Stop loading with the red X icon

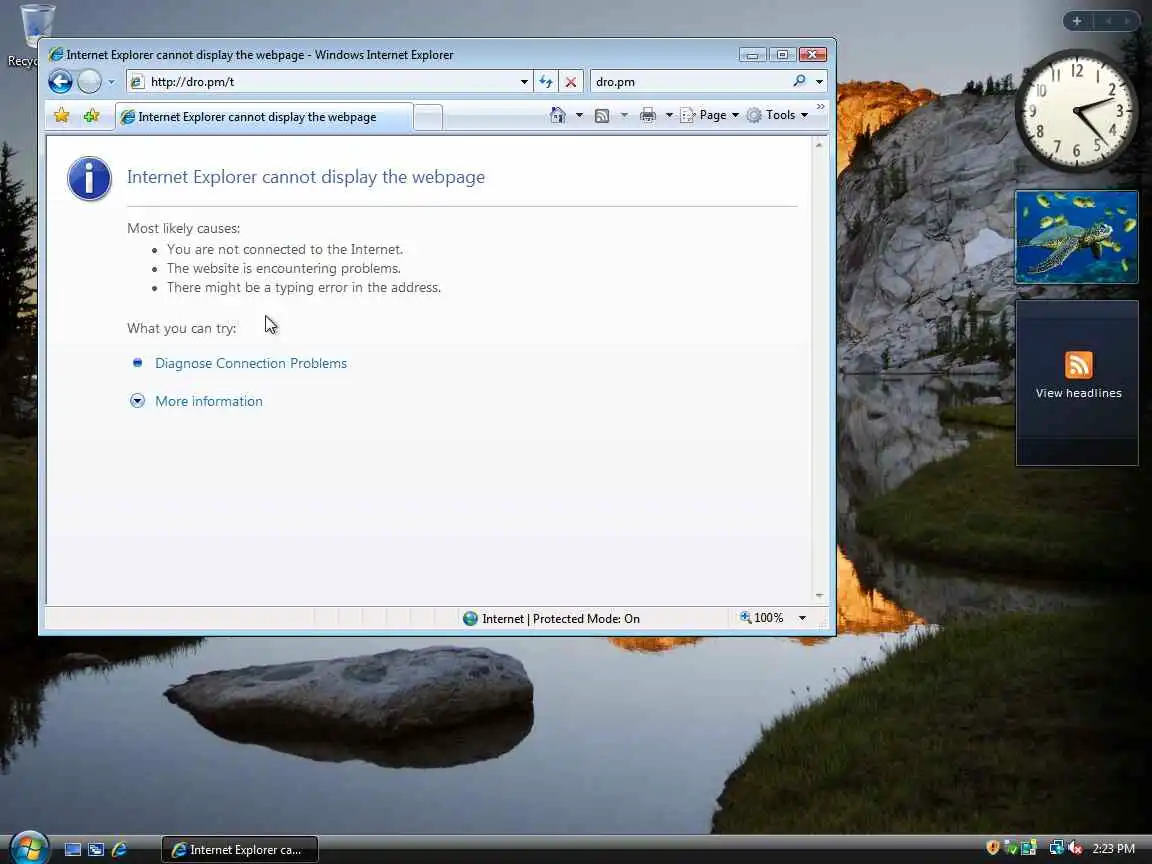(x=571, y=82)
